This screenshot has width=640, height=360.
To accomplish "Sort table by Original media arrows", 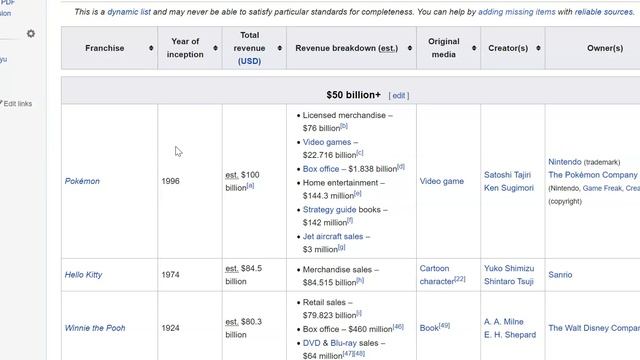I will click(474, 48).
